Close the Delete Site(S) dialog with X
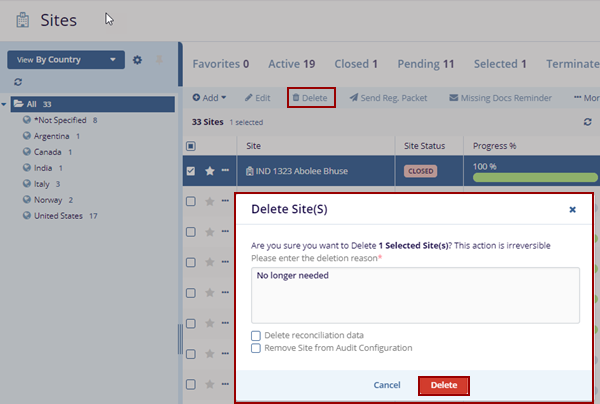This screenshot has width=600, height=404. tap(572, 210)
